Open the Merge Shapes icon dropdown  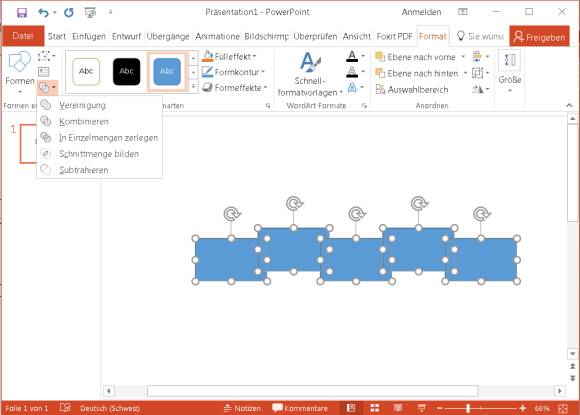click(x=47, y=88)
